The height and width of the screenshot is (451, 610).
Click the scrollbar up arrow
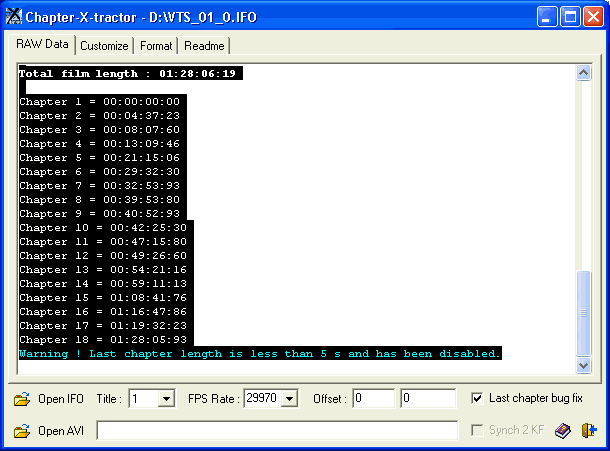click(x=584, y=72)
